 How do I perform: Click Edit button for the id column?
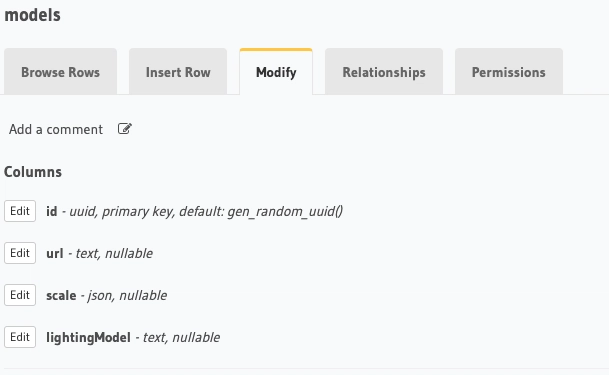20,211
